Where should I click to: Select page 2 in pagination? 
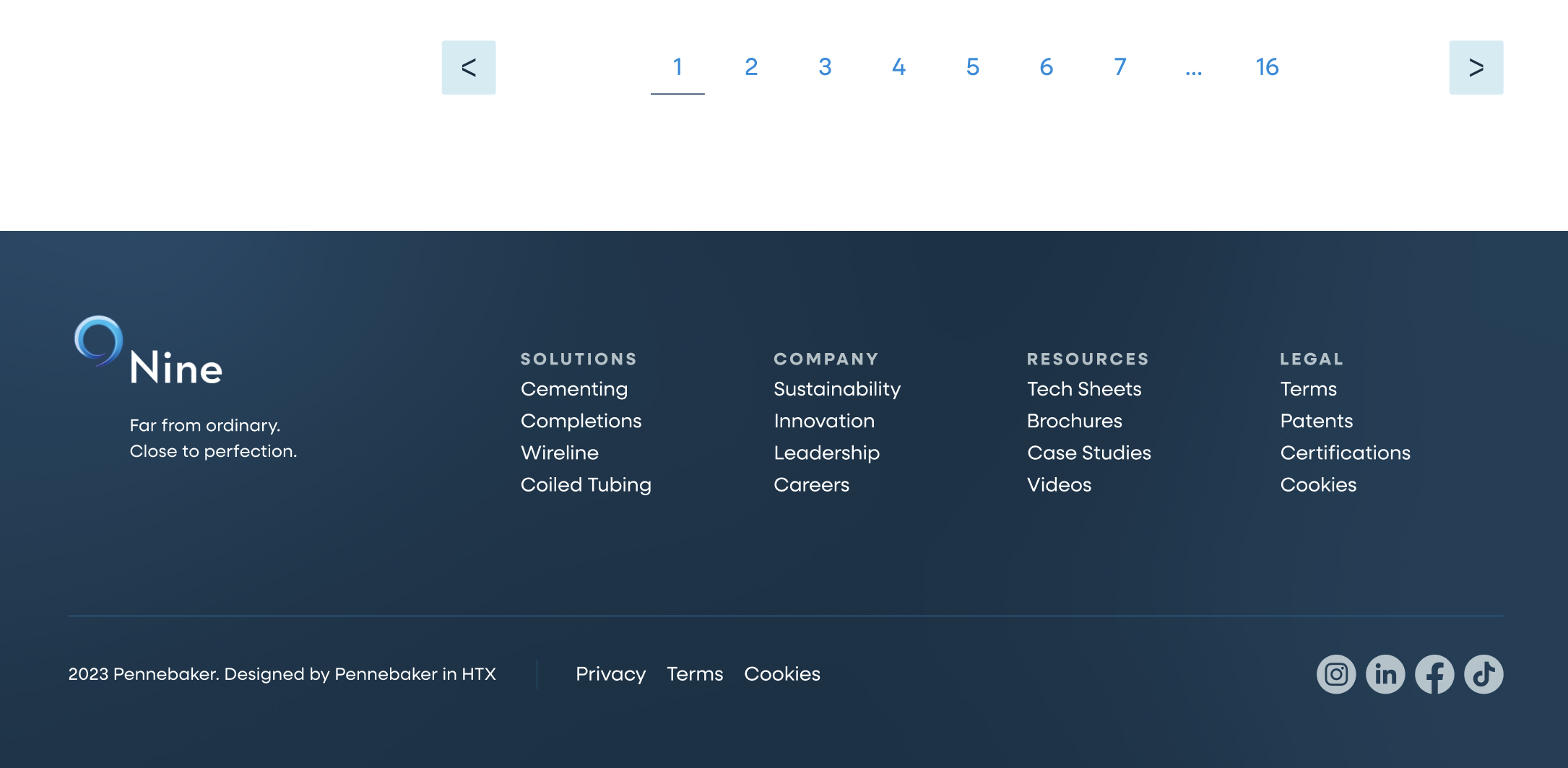[751, 67]
